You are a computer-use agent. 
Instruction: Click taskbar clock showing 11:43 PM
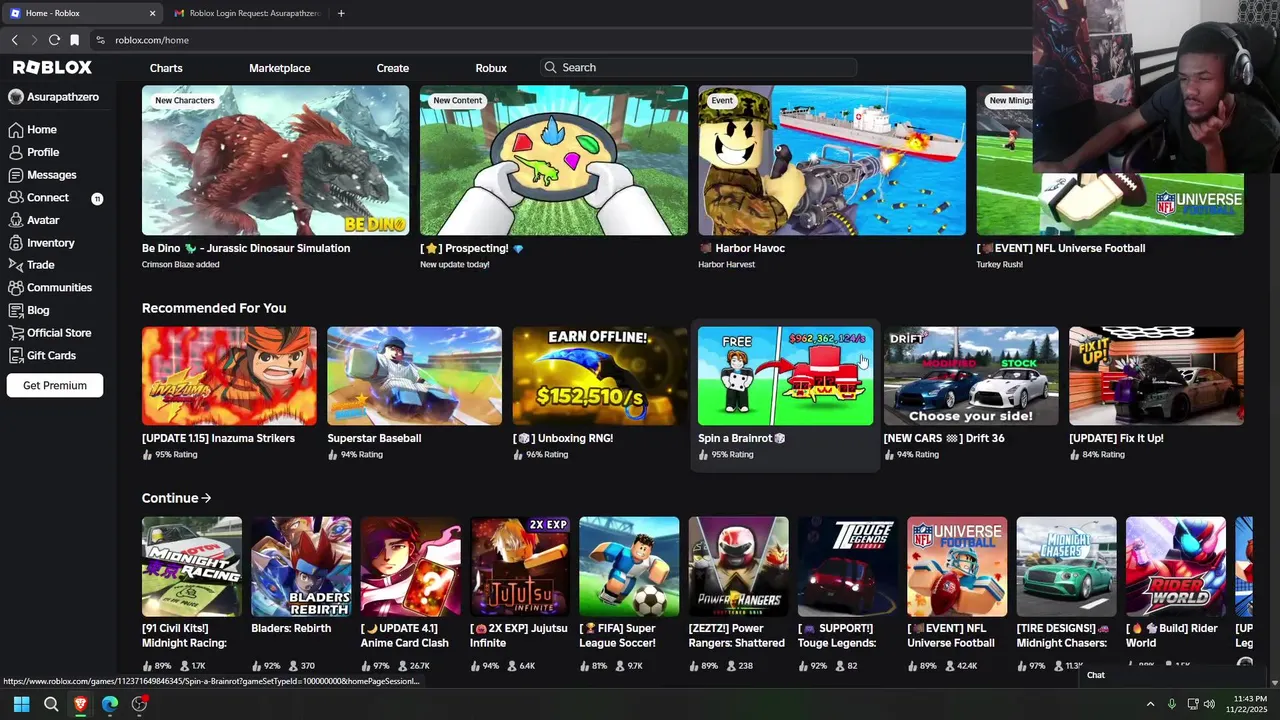click(1247, 704)
